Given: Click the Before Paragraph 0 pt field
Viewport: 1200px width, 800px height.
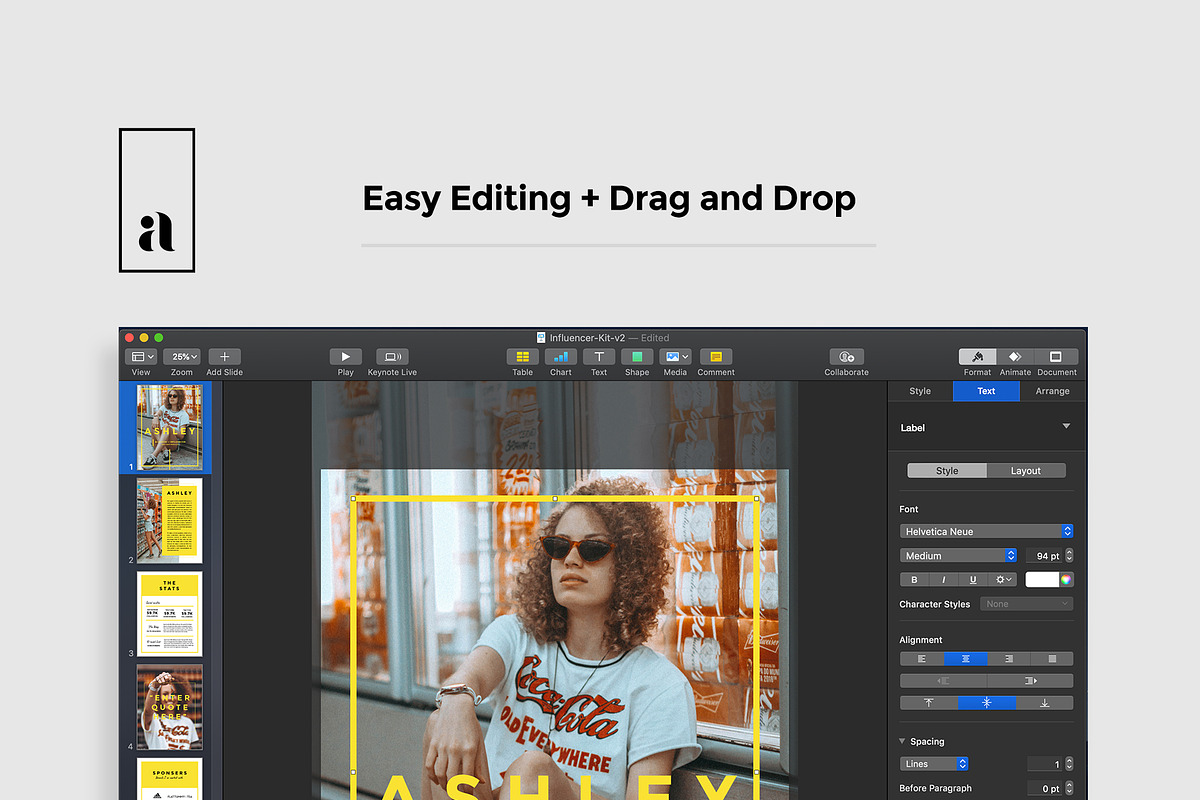Looking at the screenshot, I should tap(1045, 788).
